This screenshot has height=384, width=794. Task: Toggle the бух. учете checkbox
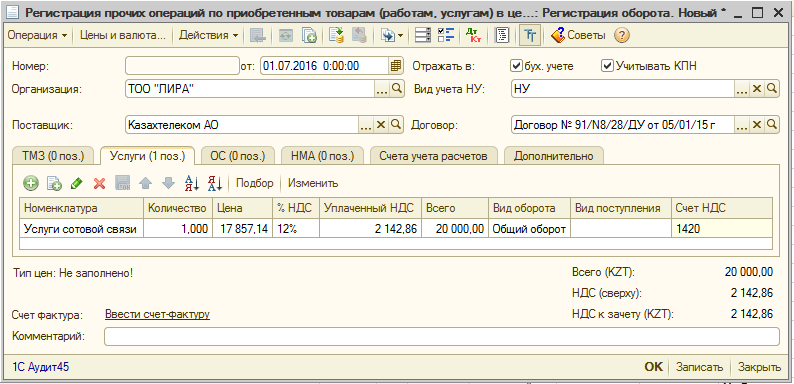tap(516, 66)
